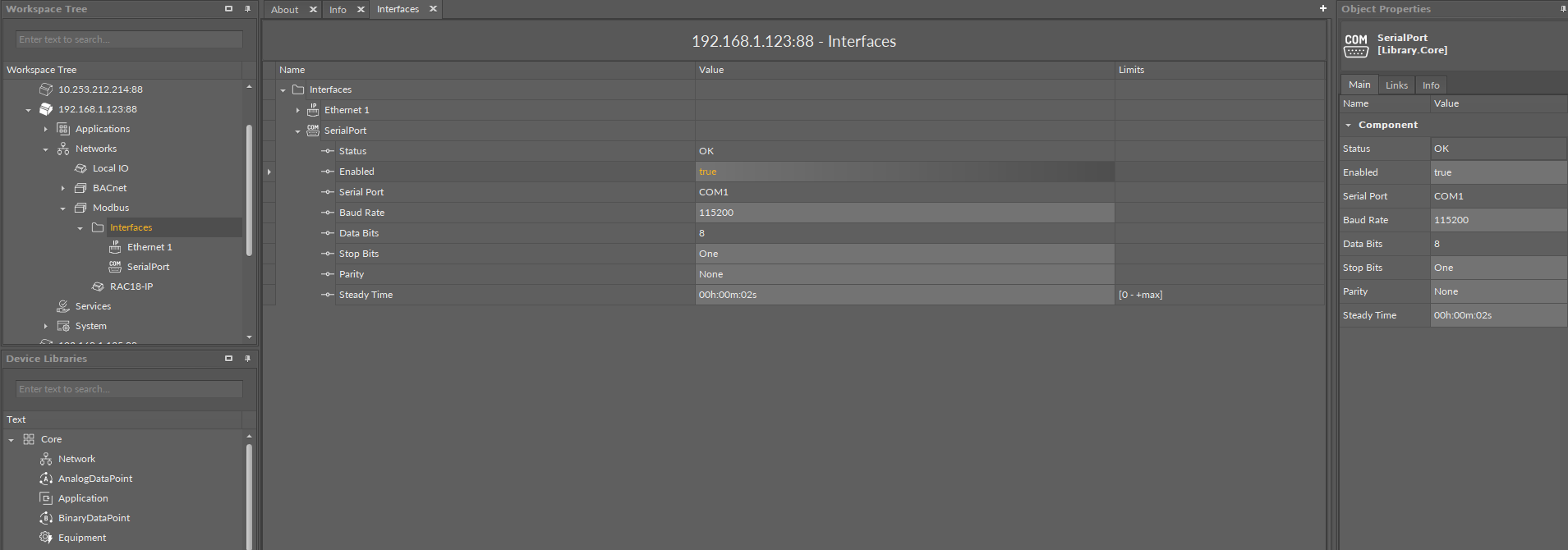Image resolution: width=1568 pixels, height=550 pixels.
Task: Click the Ethernet 1 icon in Workspace Tree
Action: (x=115, y=247)
